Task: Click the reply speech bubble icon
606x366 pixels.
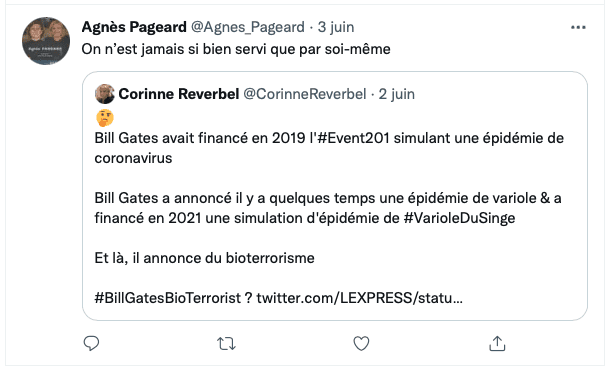Action: [x=92, y=343]
